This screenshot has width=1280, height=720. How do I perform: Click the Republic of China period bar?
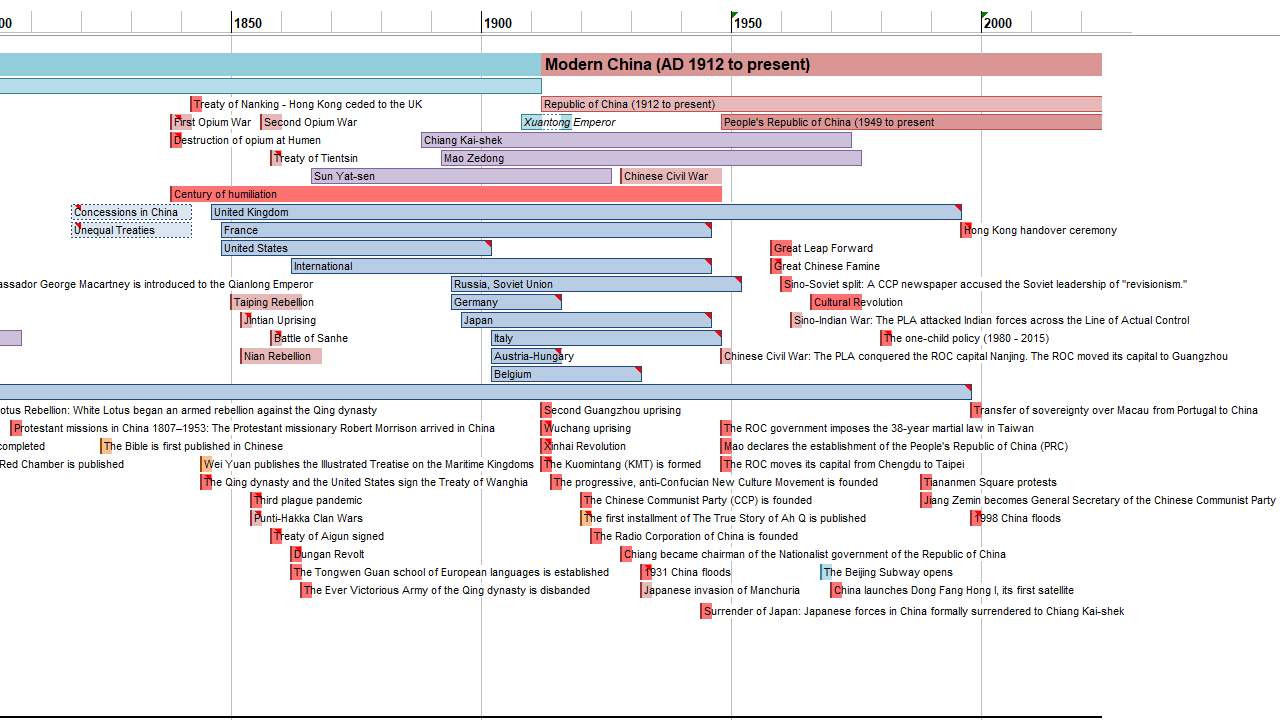(820, 104)
